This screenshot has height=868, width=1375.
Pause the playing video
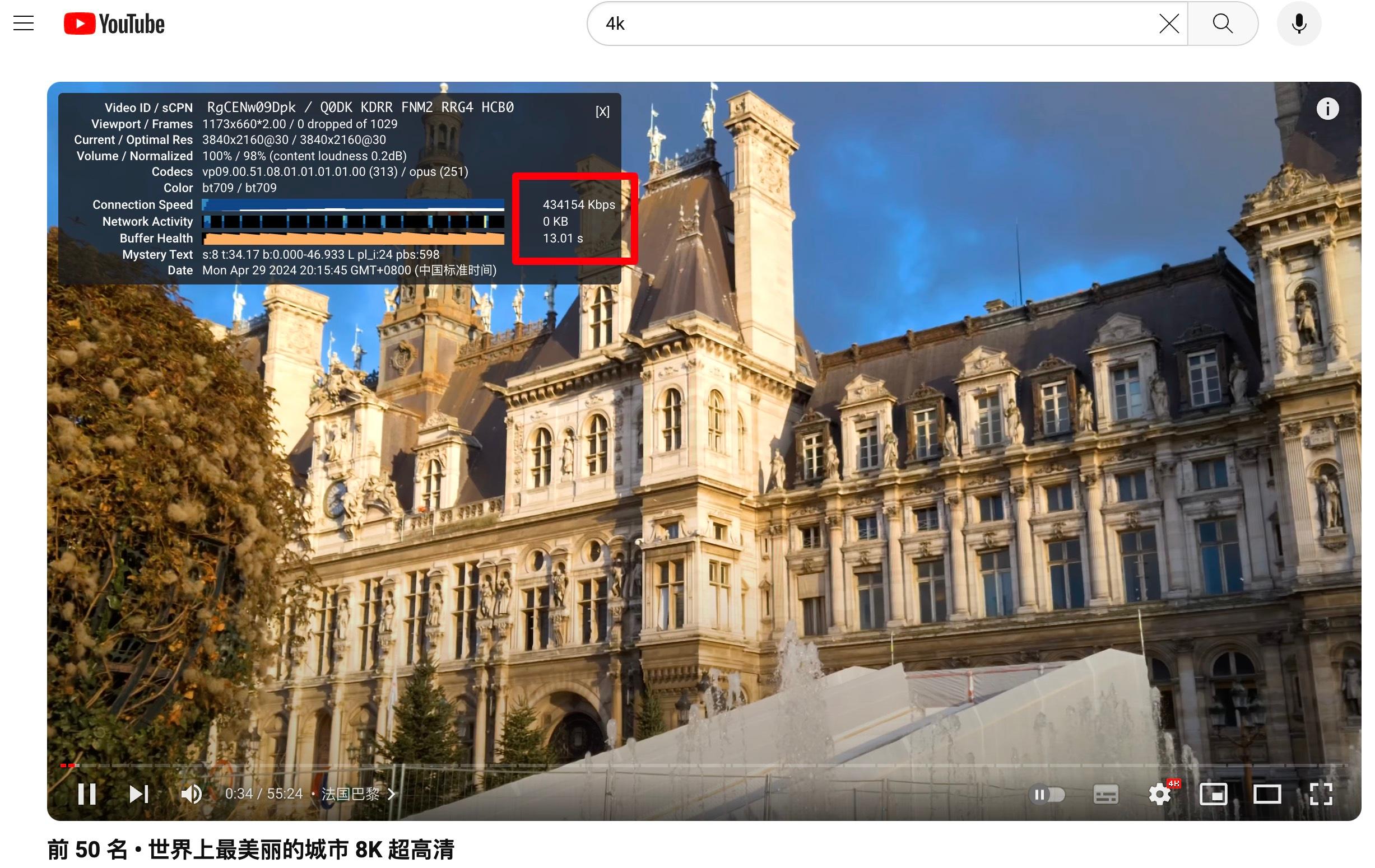[x=87, y=794]
